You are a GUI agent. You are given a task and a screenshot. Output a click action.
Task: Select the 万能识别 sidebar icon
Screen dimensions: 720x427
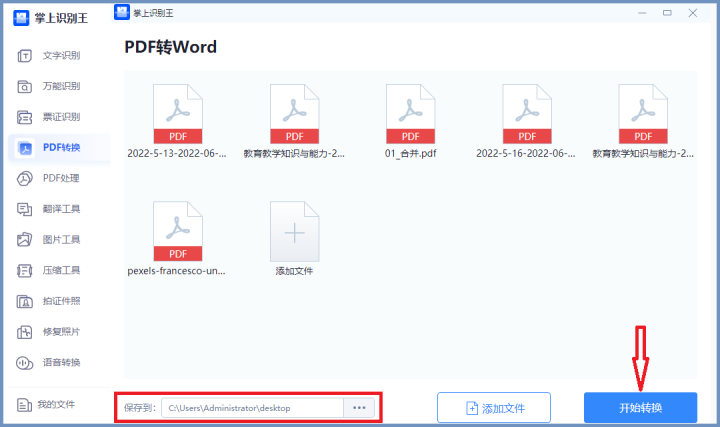[24, 87]
